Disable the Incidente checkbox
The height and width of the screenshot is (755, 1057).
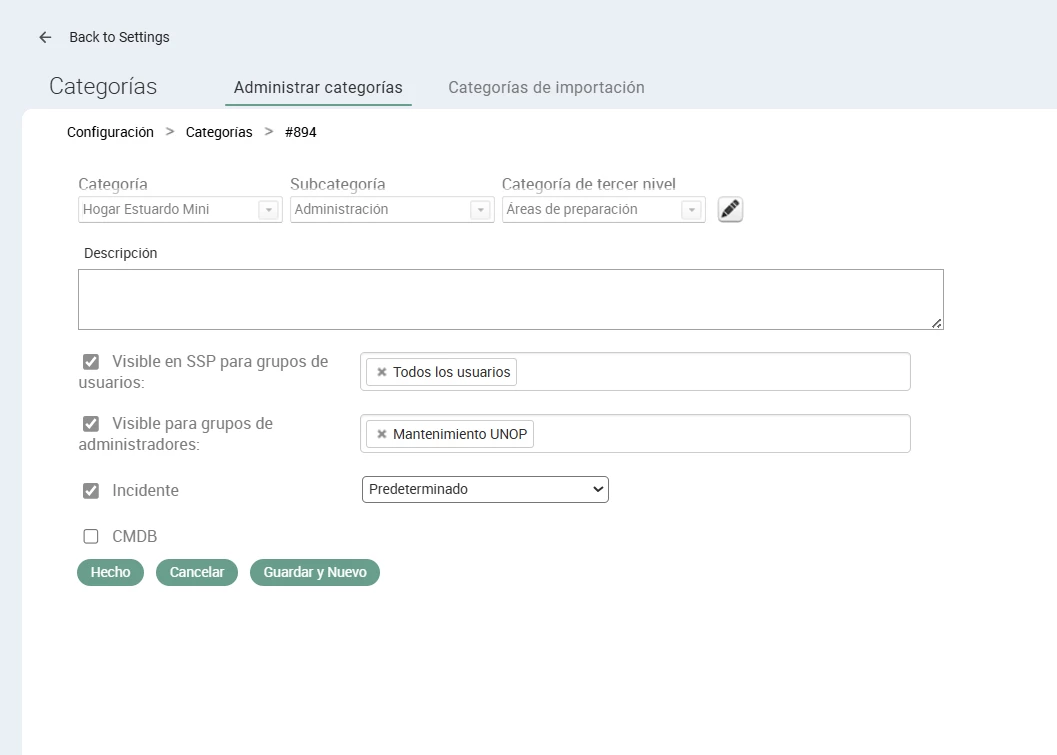pyautogui.click(x=91, y=491)
